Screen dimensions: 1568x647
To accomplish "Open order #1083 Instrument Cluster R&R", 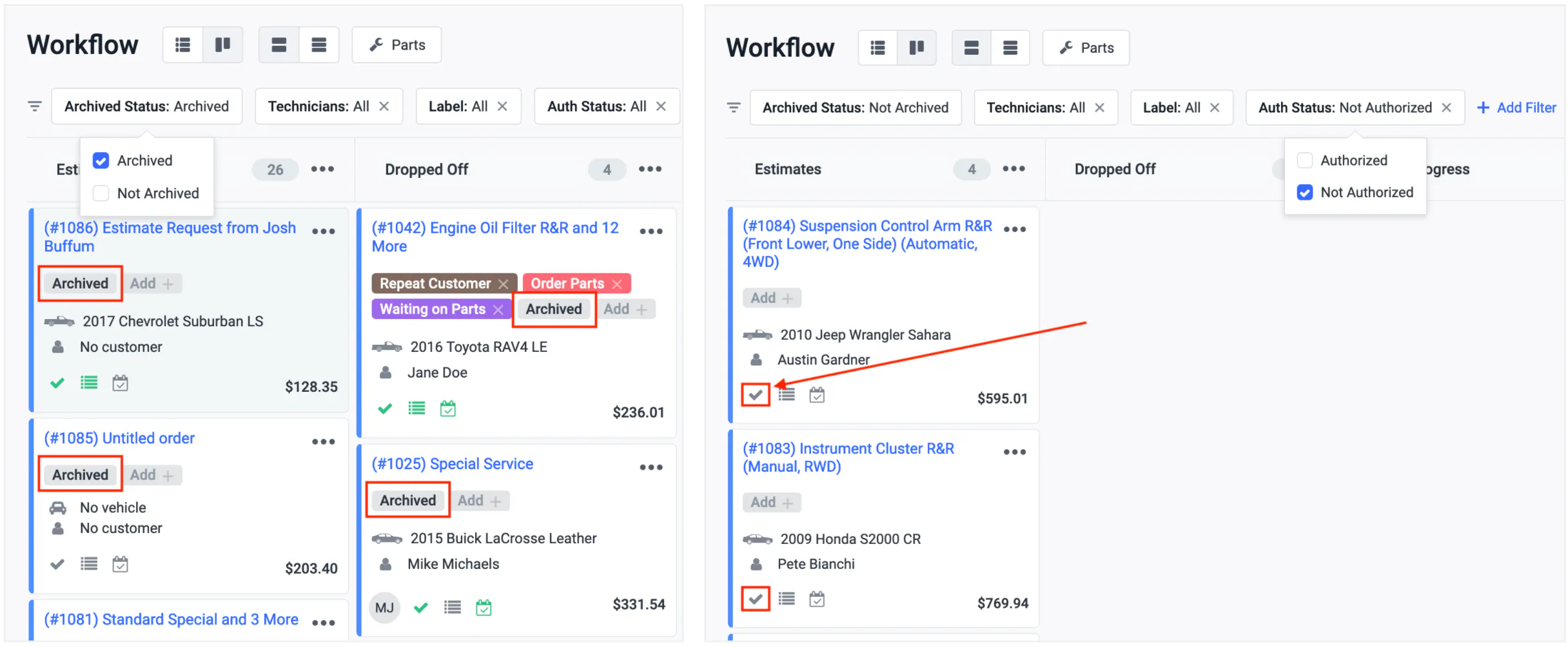I will pos(848,458).
